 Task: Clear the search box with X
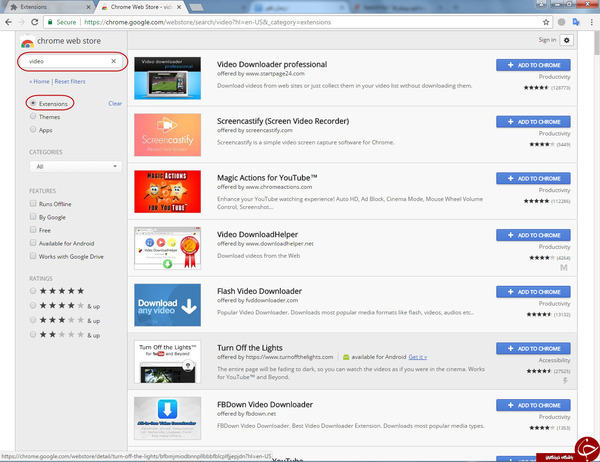[x=114, y=61]
